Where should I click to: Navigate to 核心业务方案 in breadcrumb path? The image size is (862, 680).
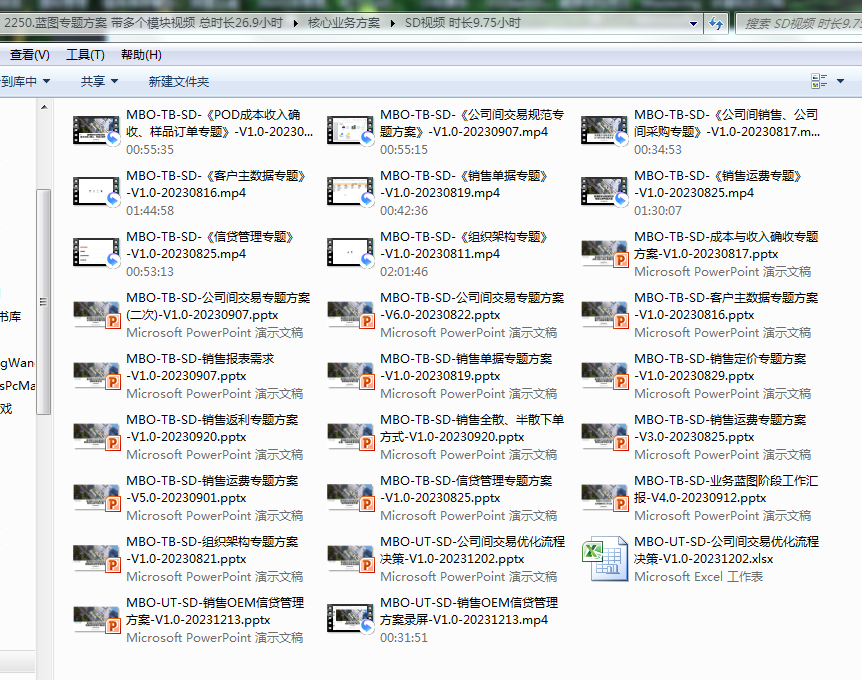point(342,23)
